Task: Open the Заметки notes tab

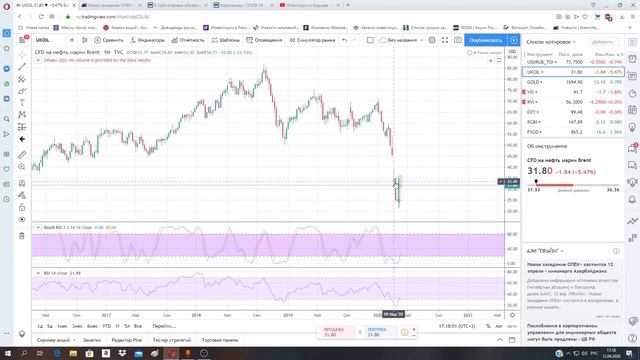Action: coord(92,340)
